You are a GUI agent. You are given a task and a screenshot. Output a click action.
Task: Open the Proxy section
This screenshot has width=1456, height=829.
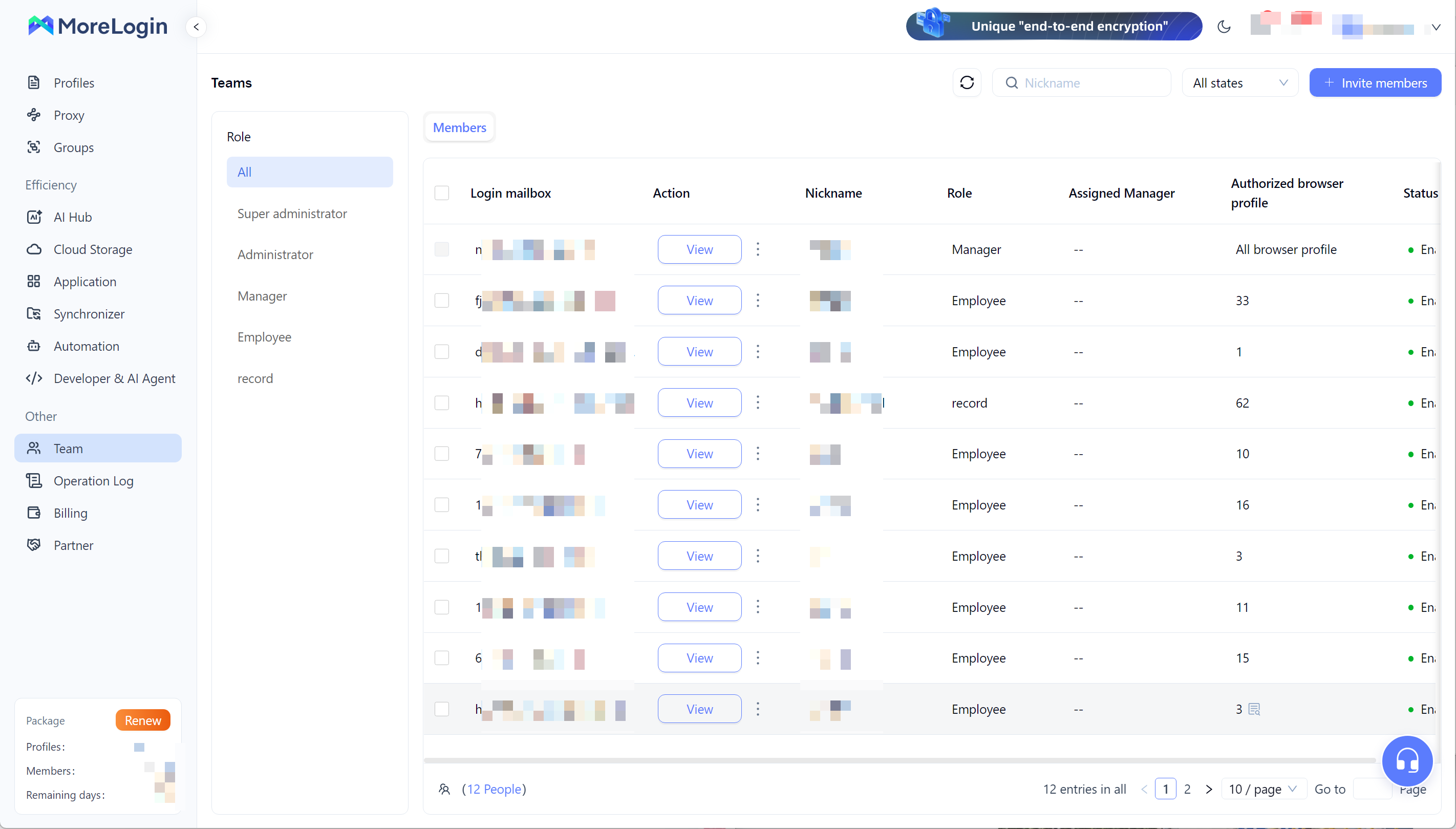click(69, 115)
